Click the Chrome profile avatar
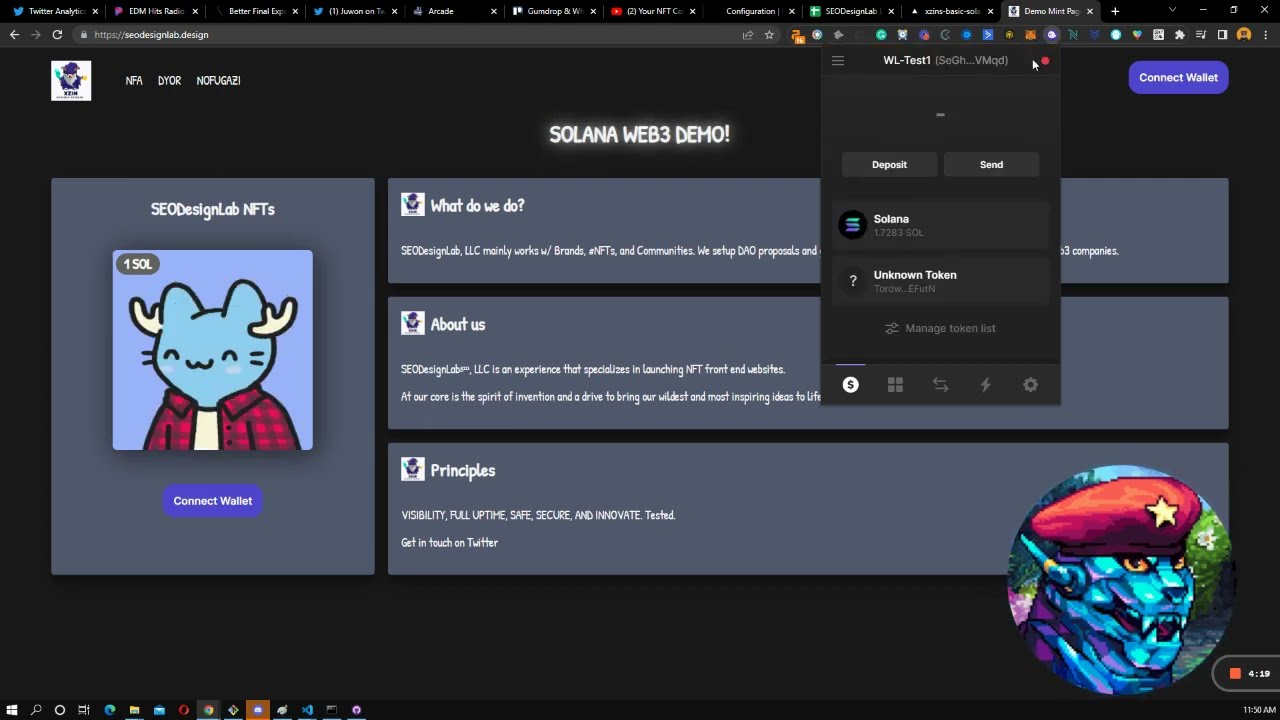 click(1244, 35)
